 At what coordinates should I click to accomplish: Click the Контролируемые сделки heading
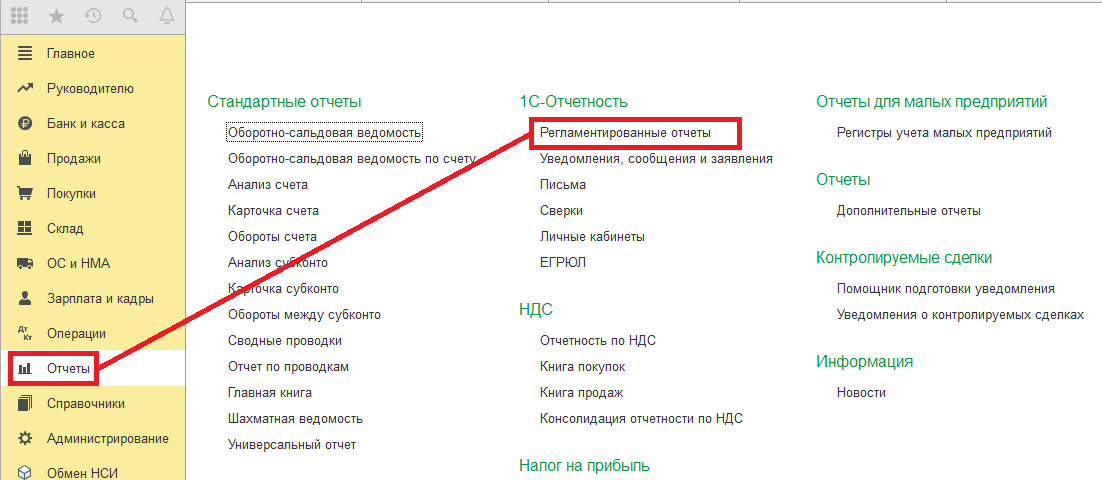pyautogui.click(x=905, y=258)
